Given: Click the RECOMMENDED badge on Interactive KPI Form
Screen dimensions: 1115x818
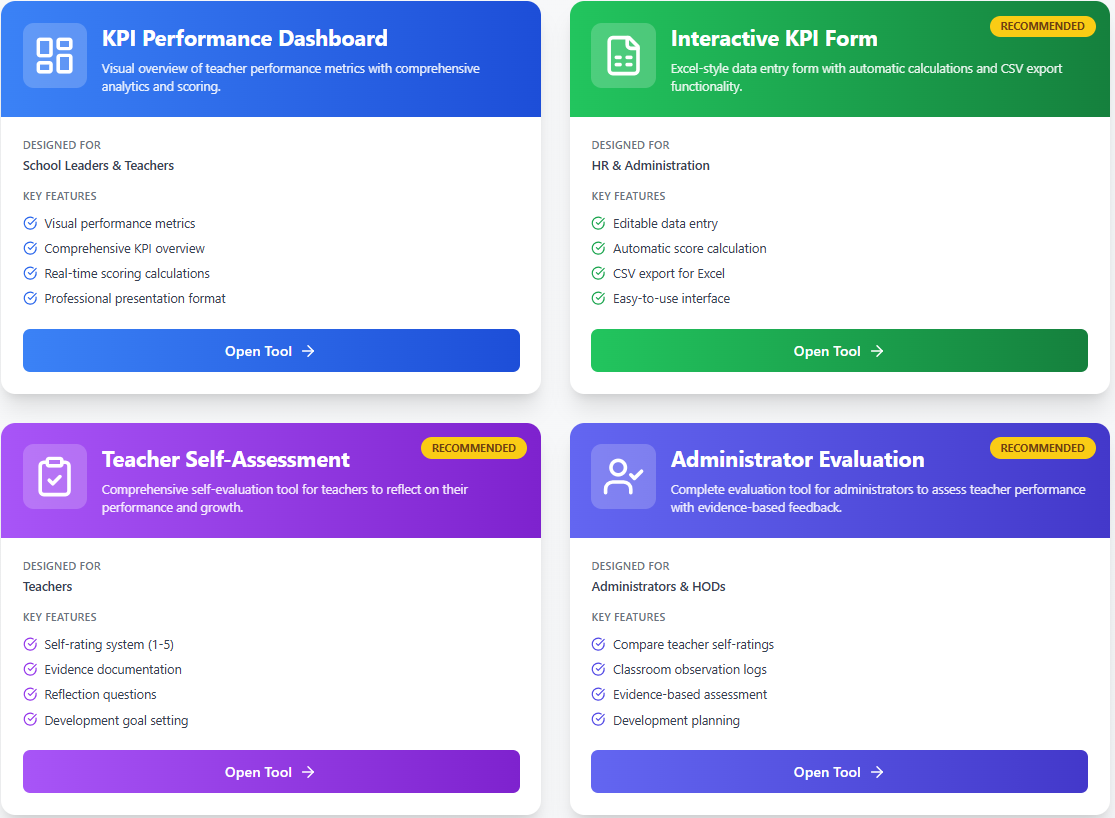Looking at the screenshot, I should [x=1042, y=26].
